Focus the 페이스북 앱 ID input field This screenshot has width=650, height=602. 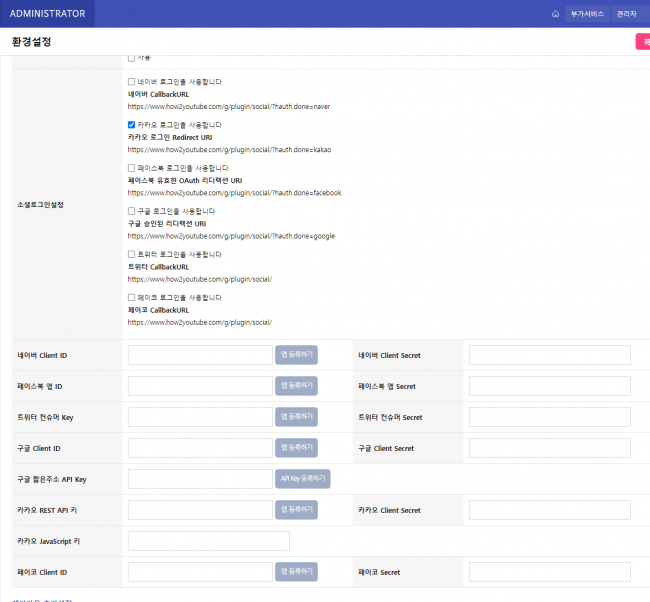[x=200, y=386]
